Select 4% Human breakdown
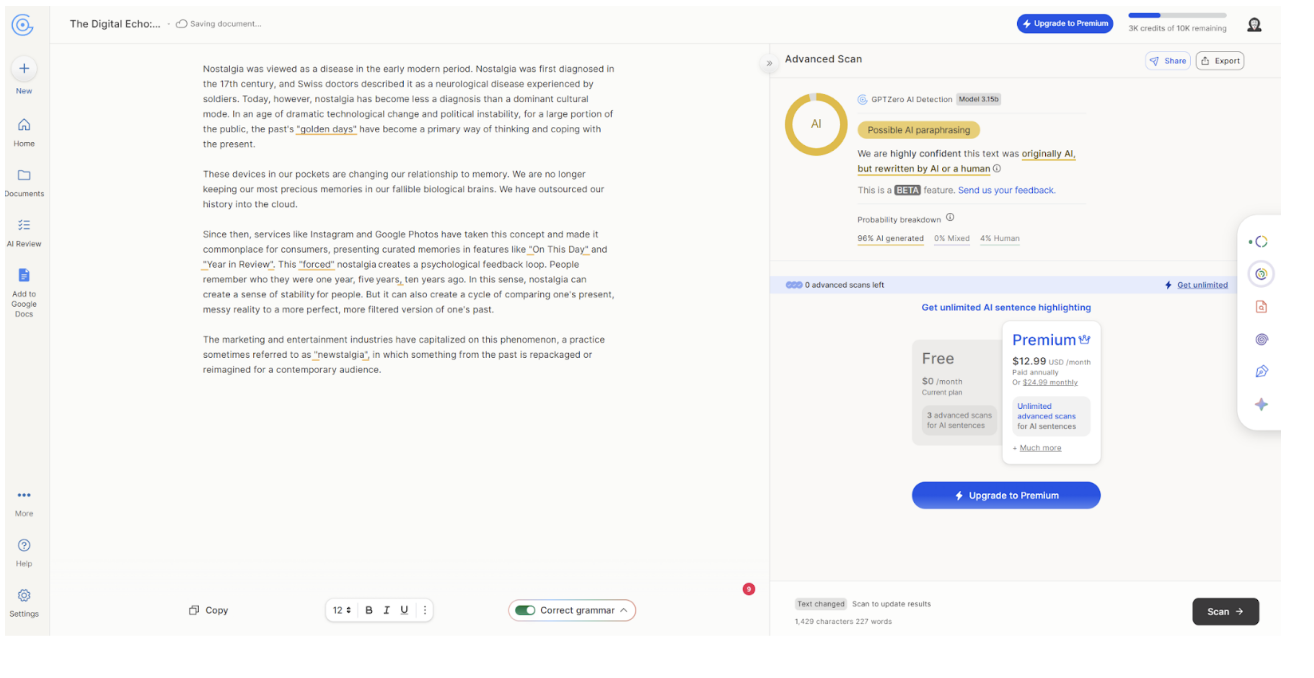The width and height of the screenshot is (1314, 678). coord(1000,239)
